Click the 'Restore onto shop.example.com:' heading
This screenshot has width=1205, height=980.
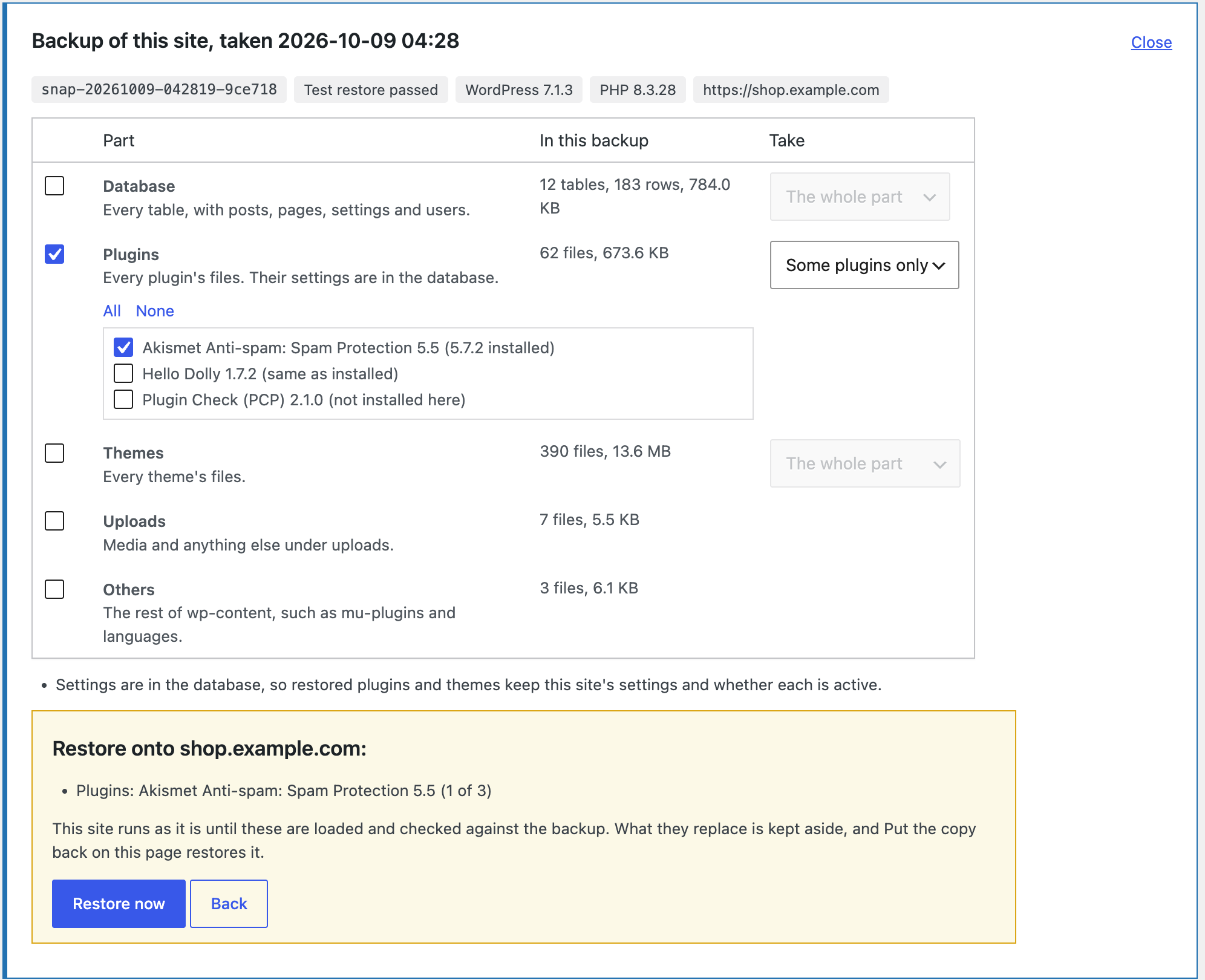point(210,749)
